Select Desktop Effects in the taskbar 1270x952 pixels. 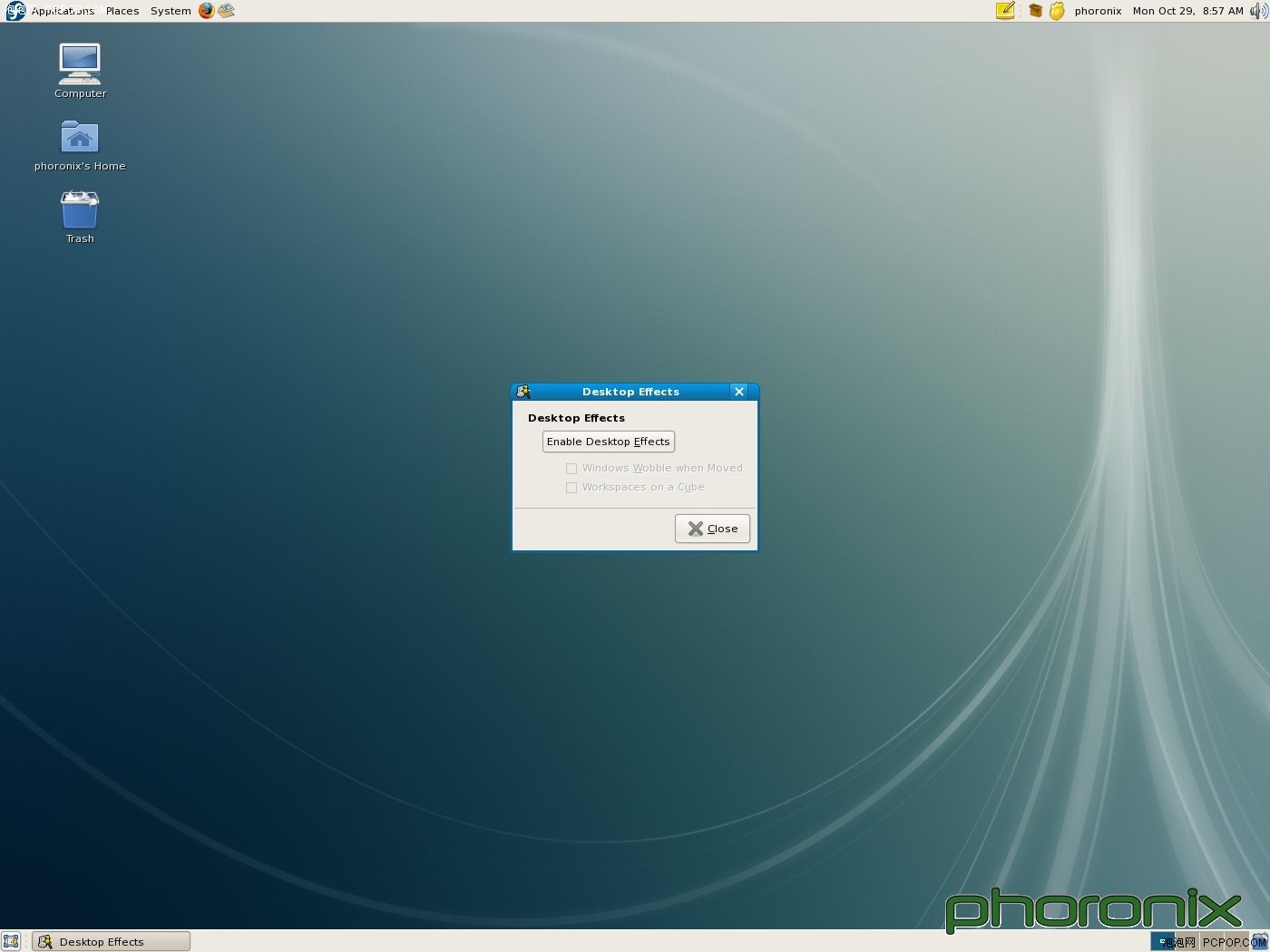coord(112,941)
